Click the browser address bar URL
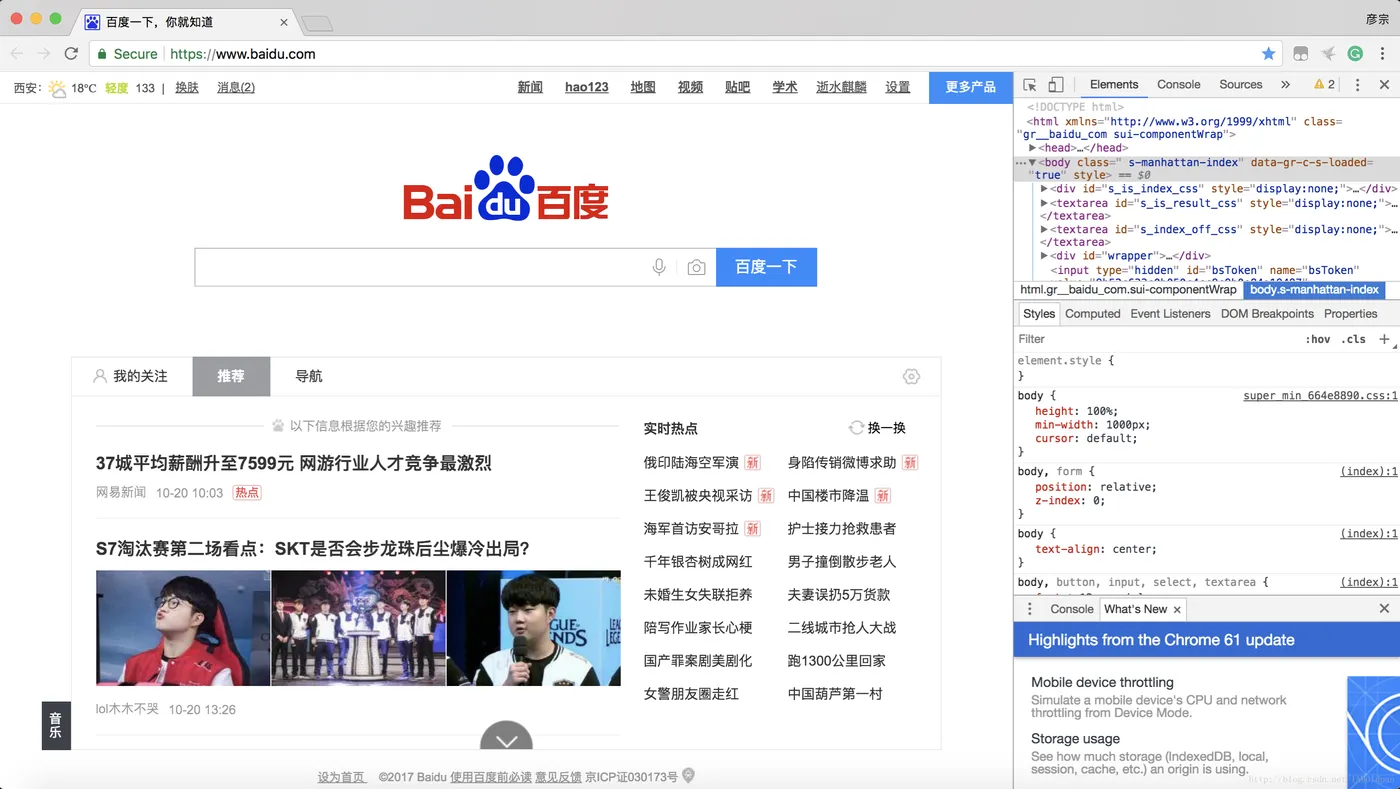The width and height of the screenshot is (1400, 789). pyautogui.click(x=243, y=54)
